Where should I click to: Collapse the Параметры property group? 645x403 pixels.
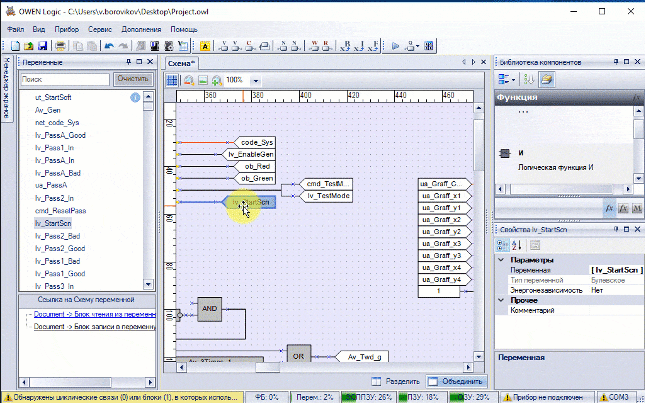point(502,260)
